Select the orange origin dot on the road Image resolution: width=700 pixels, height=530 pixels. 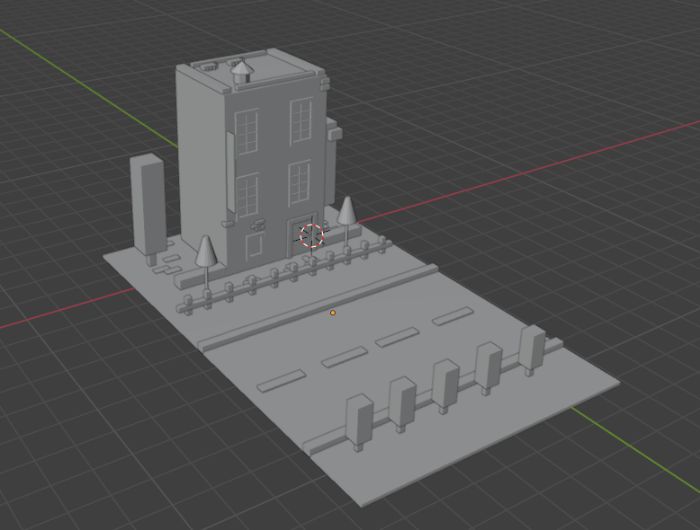coord(333,313)
